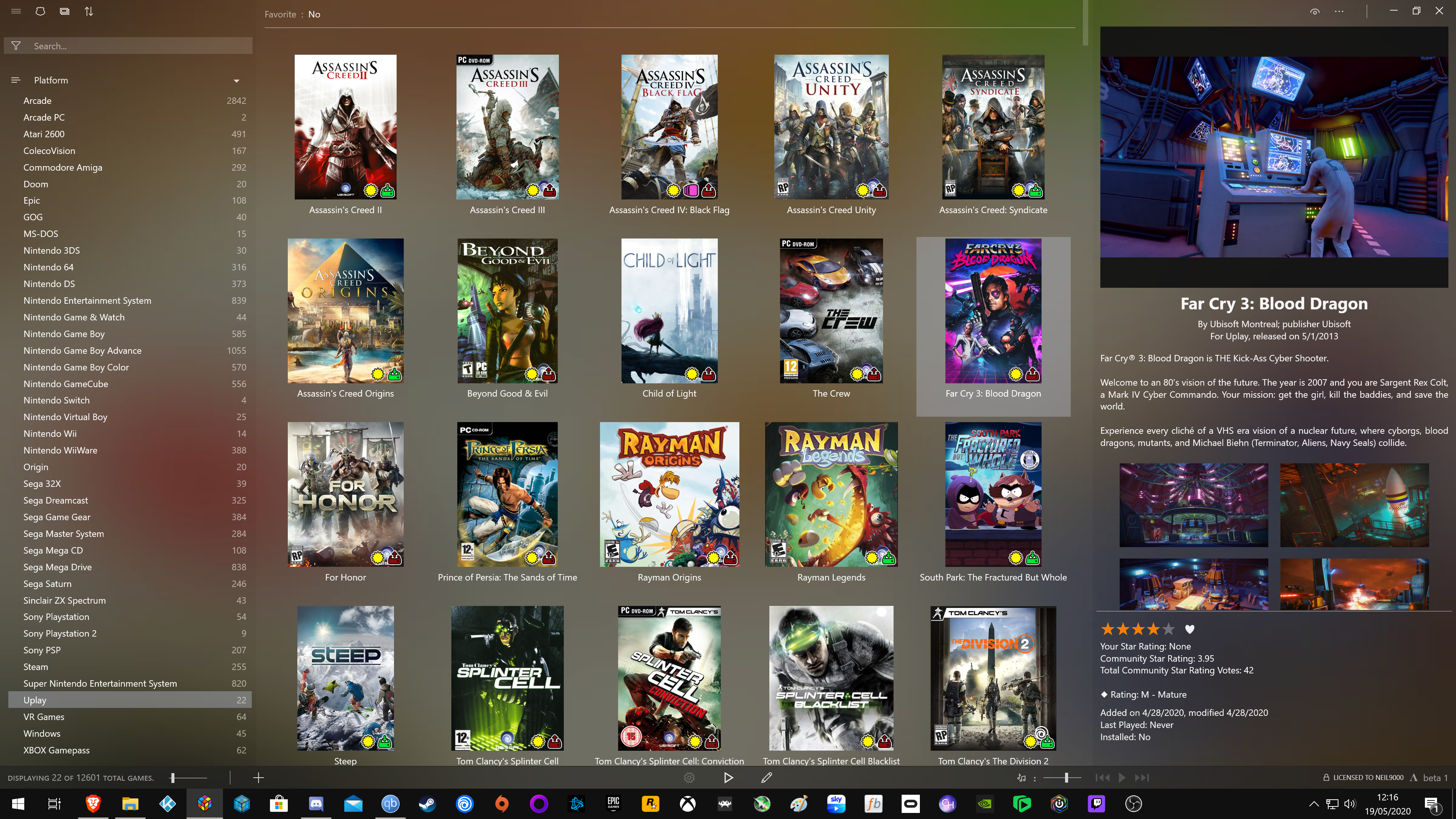Toggle the filter funnel icon by search
Screen dimensions: 1456x819
pos(16,46)
